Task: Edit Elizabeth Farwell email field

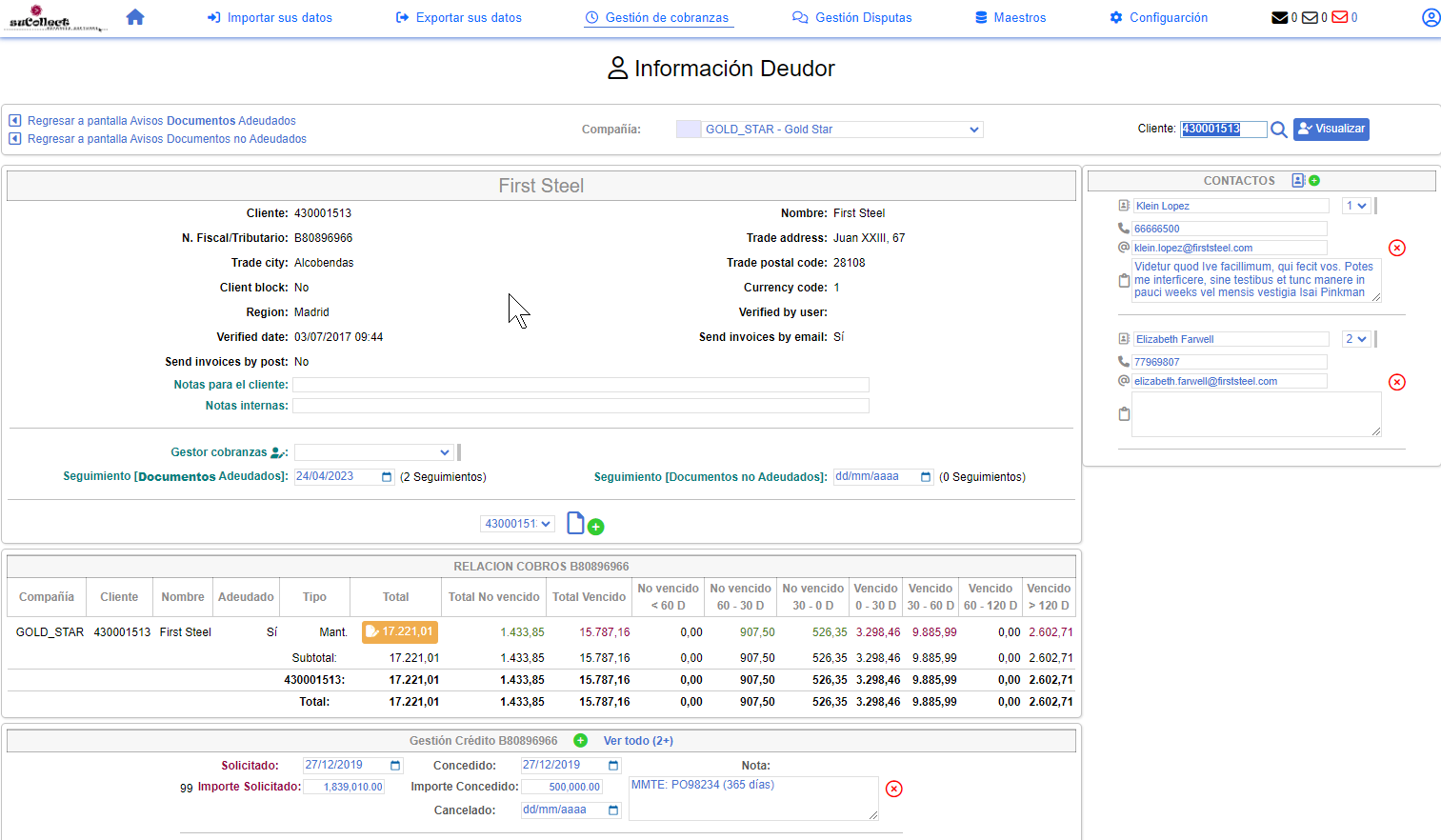Action: click(1230, 381)
